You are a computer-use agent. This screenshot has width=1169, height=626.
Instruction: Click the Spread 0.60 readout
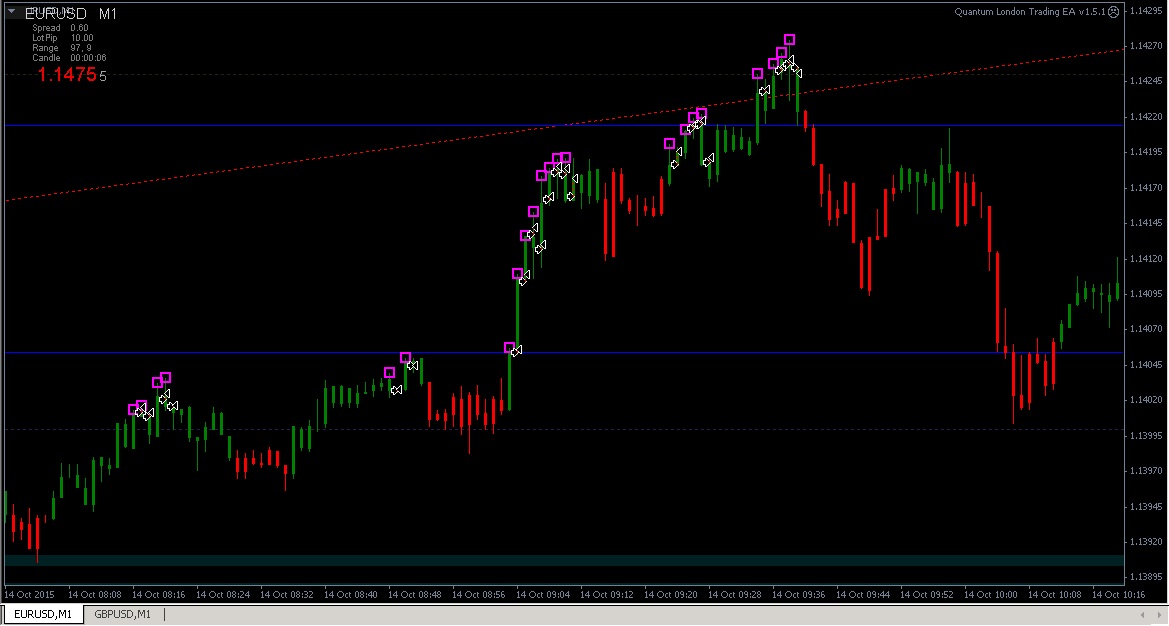[x=60, y=28]
